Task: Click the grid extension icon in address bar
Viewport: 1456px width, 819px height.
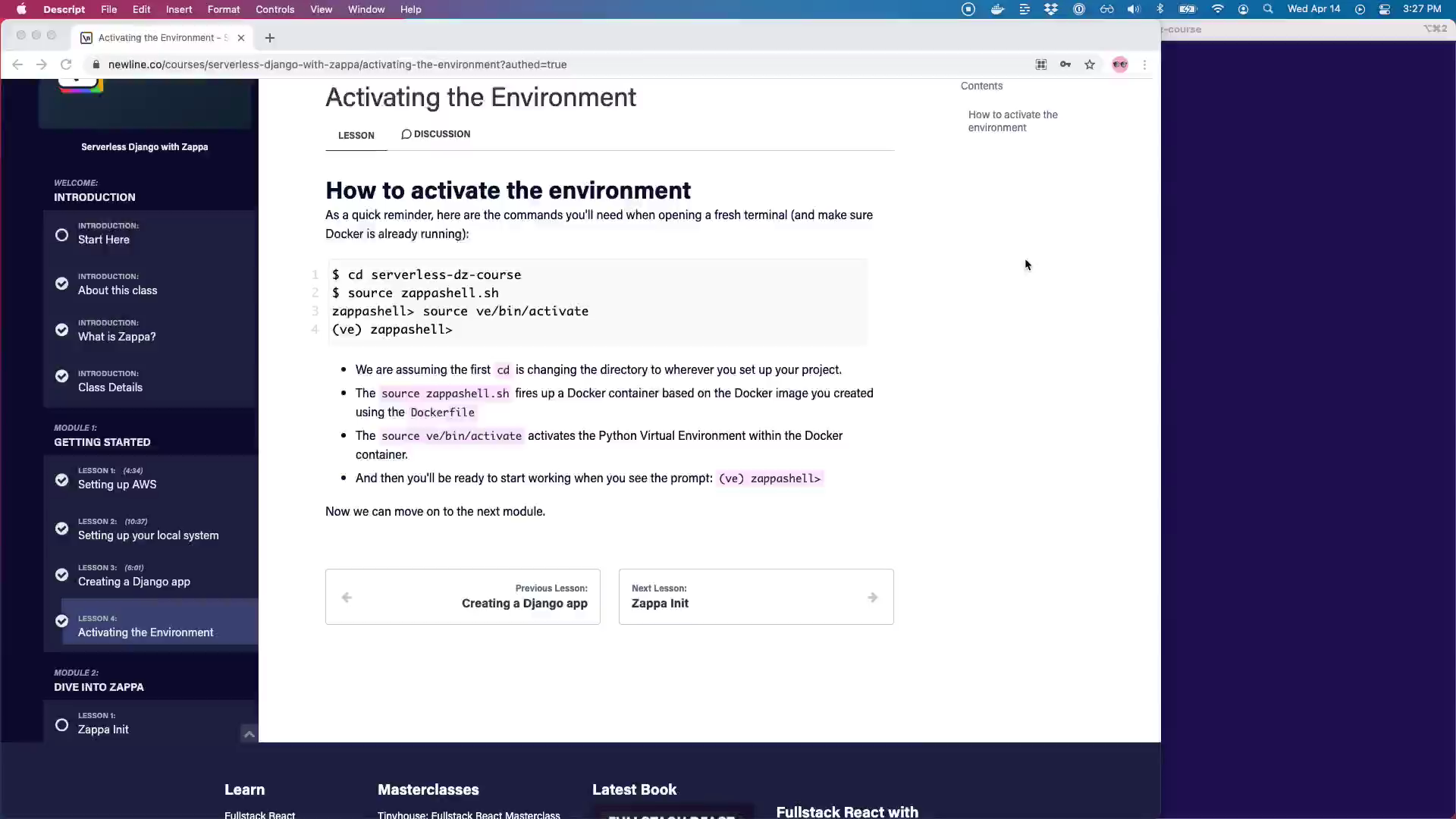Action: [1041, 64]
